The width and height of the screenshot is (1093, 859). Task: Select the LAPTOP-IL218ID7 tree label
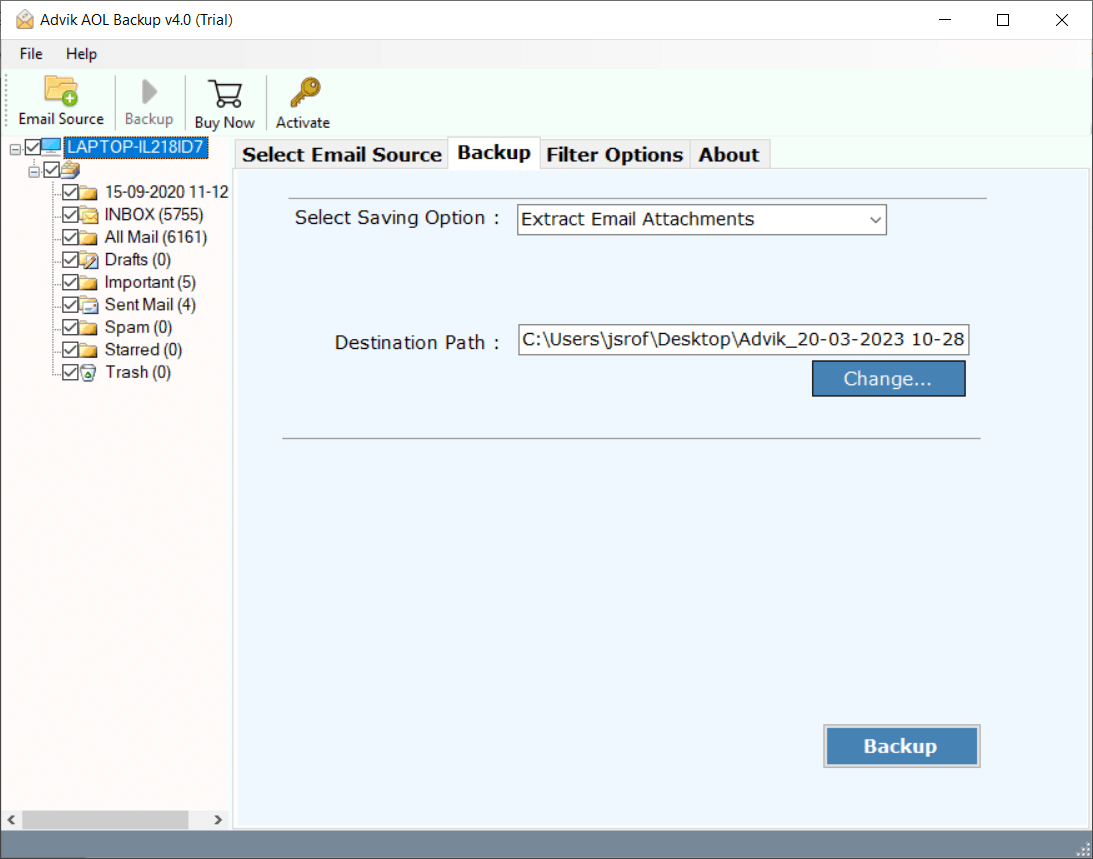click(135, 147)
